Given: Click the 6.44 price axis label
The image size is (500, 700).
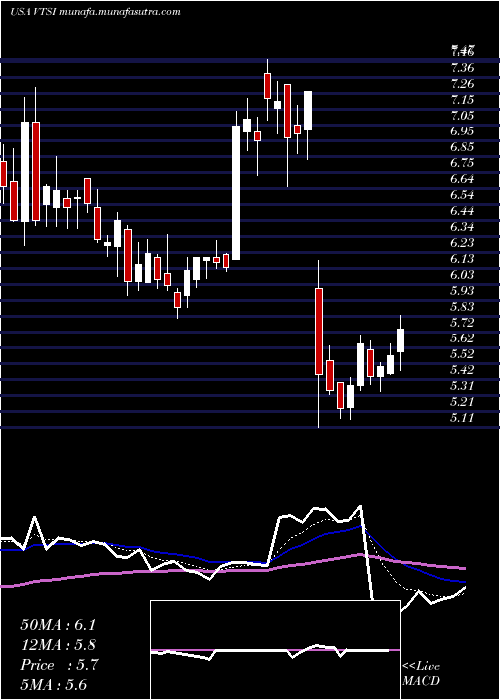Looking at the screenshot, I should (x=462, y=211).
